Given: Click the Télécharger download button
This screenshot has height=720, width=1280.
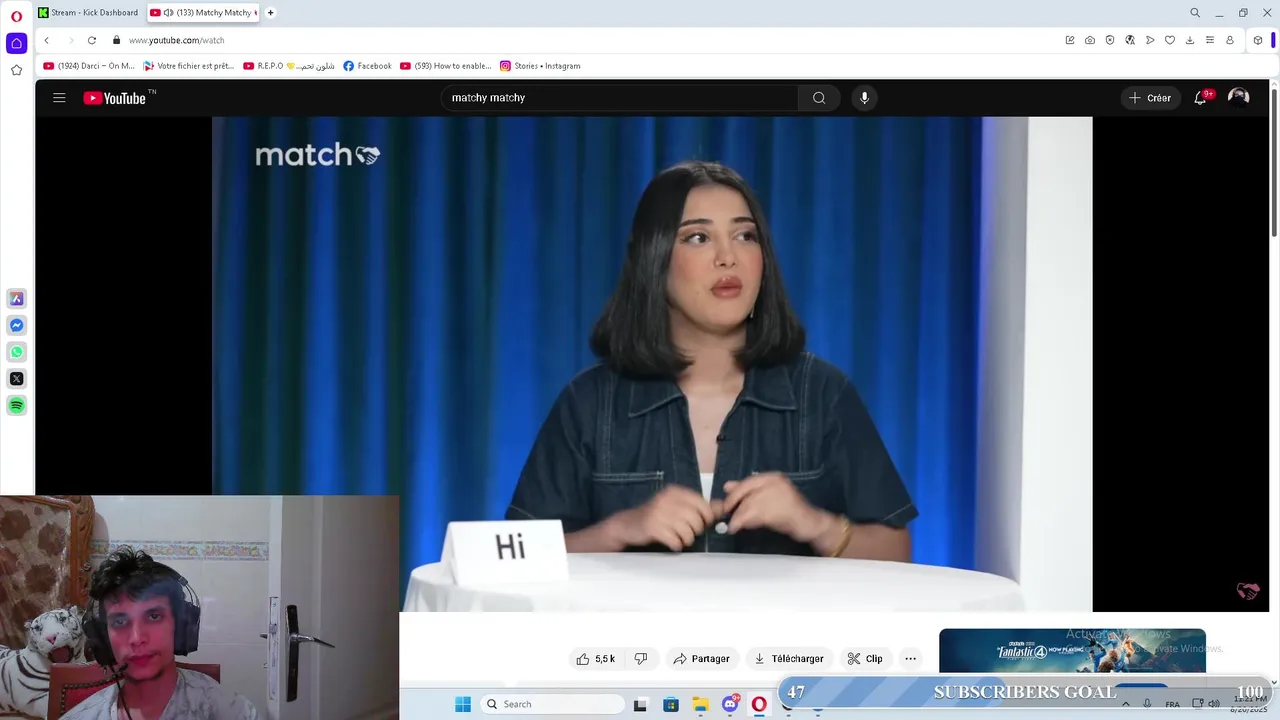Looking at the screenshot, I should 788,659.
